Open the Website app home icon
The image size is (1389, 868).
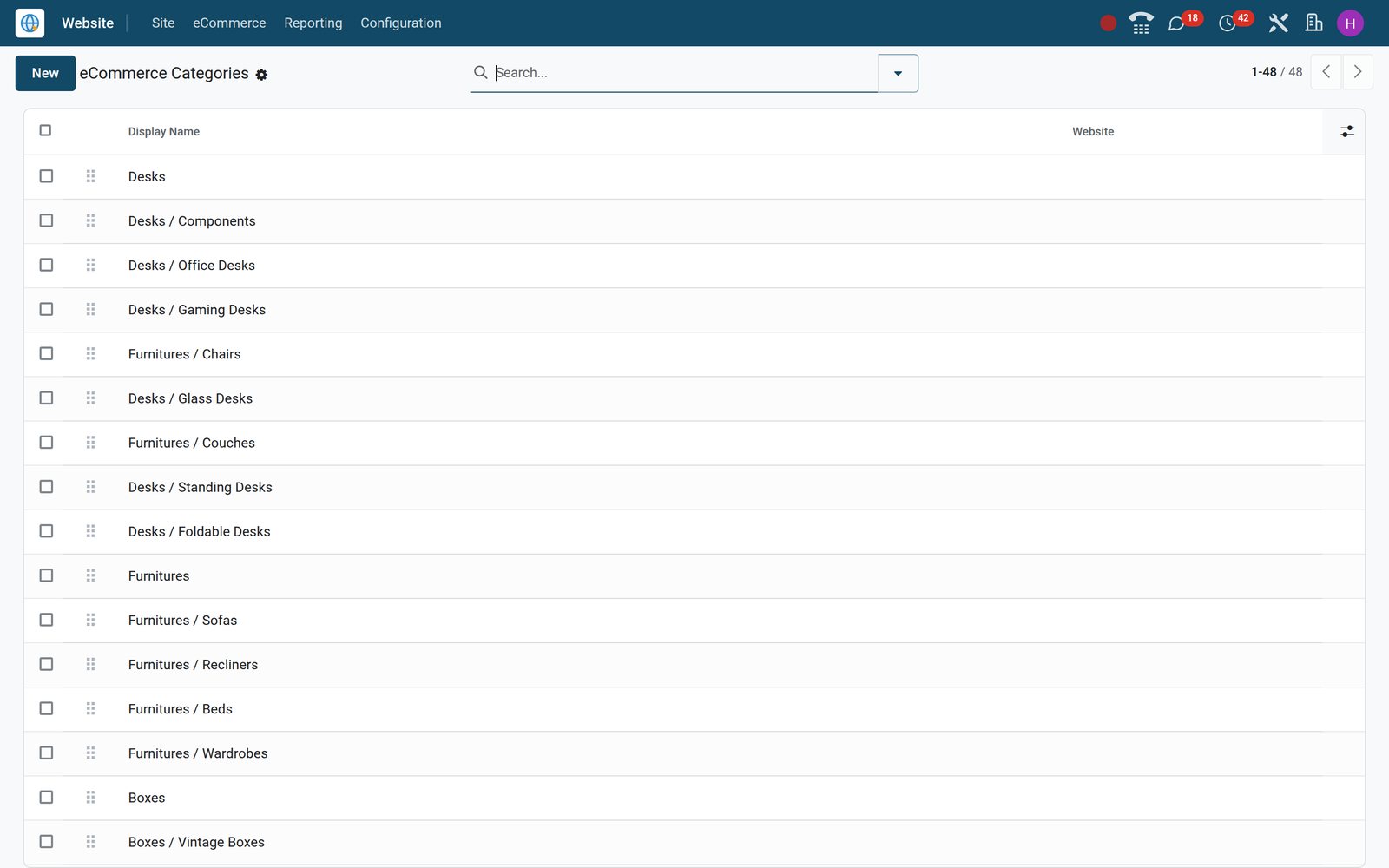(x=30, y=23)
